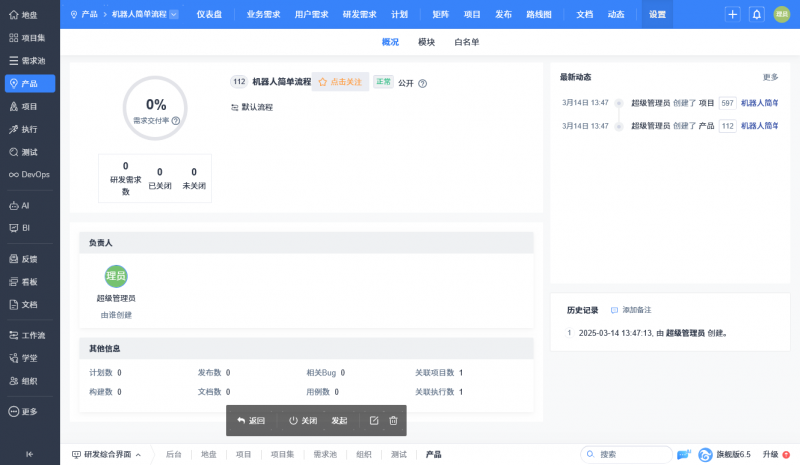
Task: Click the plus create icon in header
Action: [x=733, y=15]
